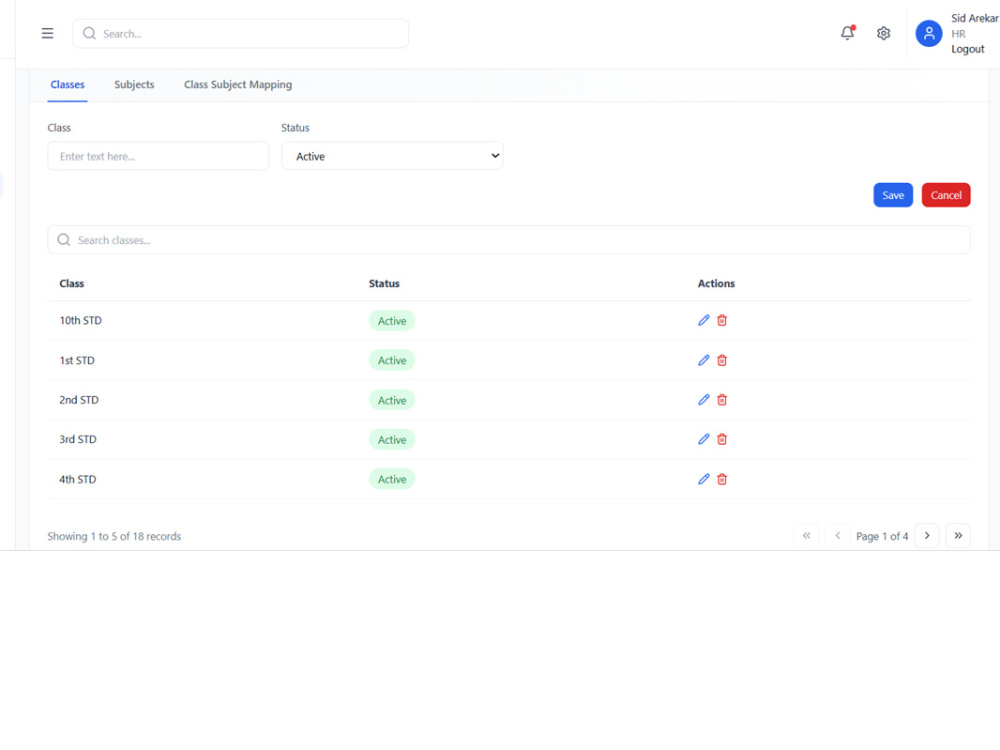Jump to the first page
The width and height of the screenshot is (1000, 750).
click(806, 536)
